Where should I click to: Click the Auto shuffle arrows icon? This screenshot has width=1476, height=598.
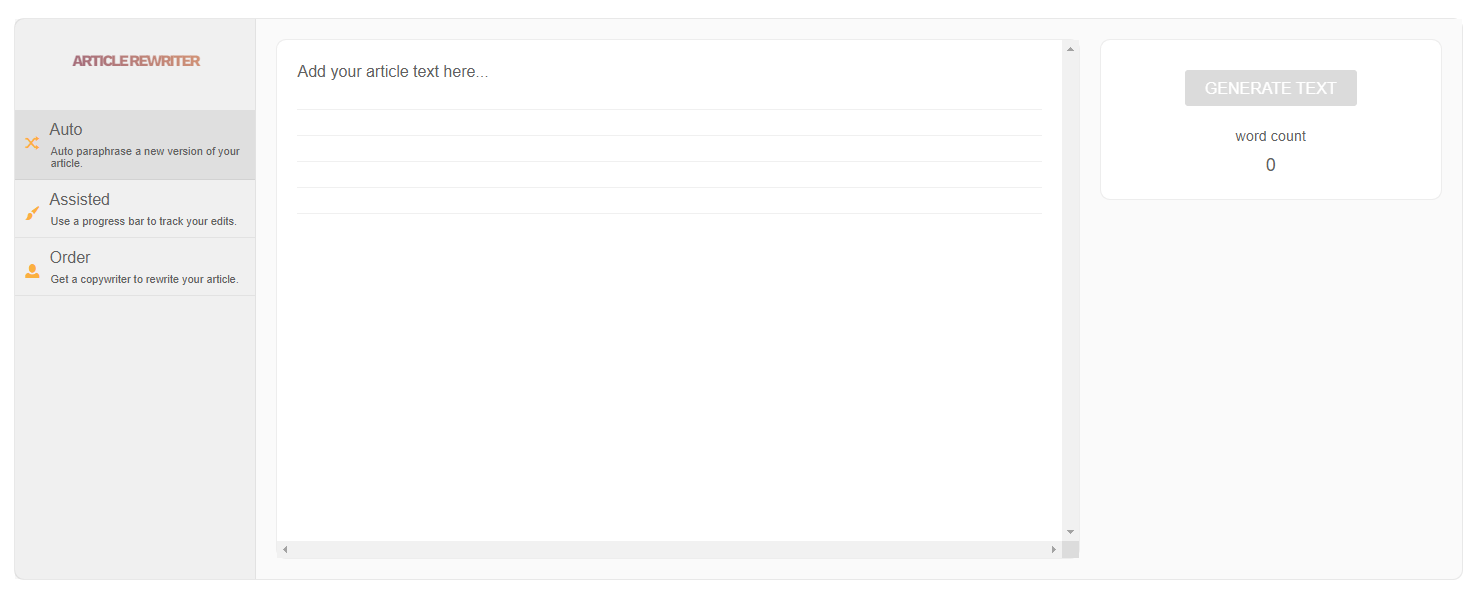(32, 143)
